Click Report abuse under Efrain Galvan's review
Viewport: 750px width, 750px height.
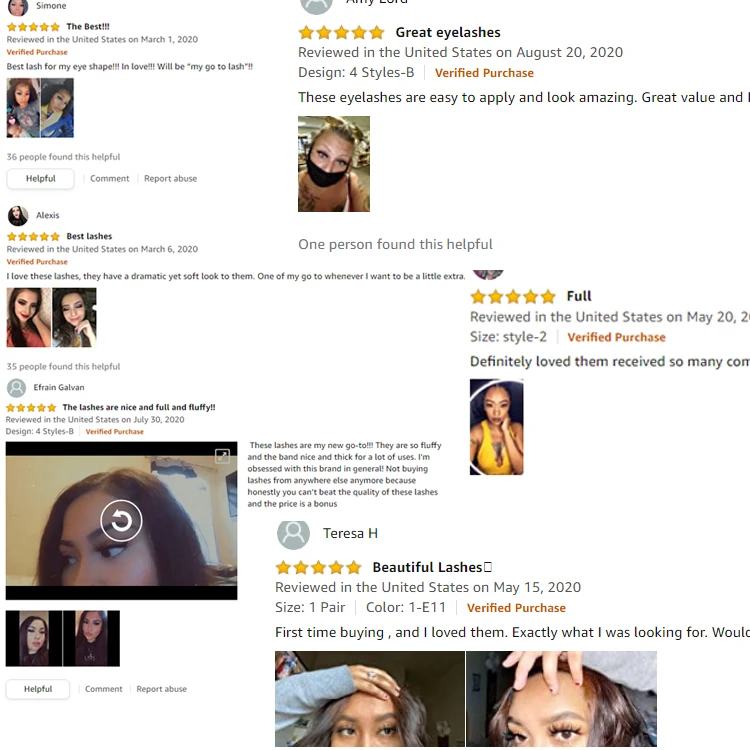[x=162, y=689]
